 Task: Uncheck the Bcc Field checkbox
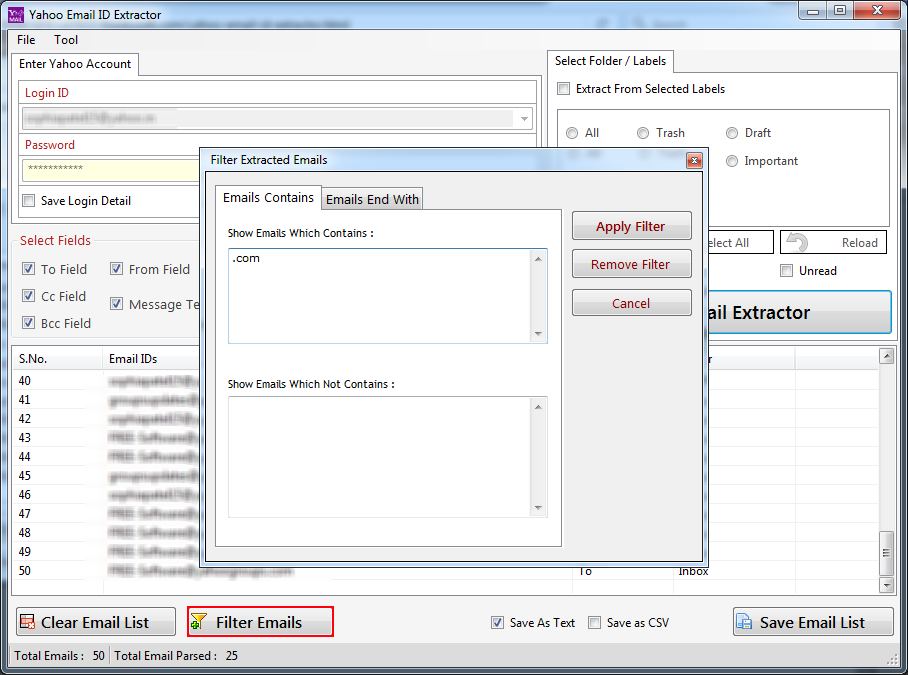(x=28, y=322)
